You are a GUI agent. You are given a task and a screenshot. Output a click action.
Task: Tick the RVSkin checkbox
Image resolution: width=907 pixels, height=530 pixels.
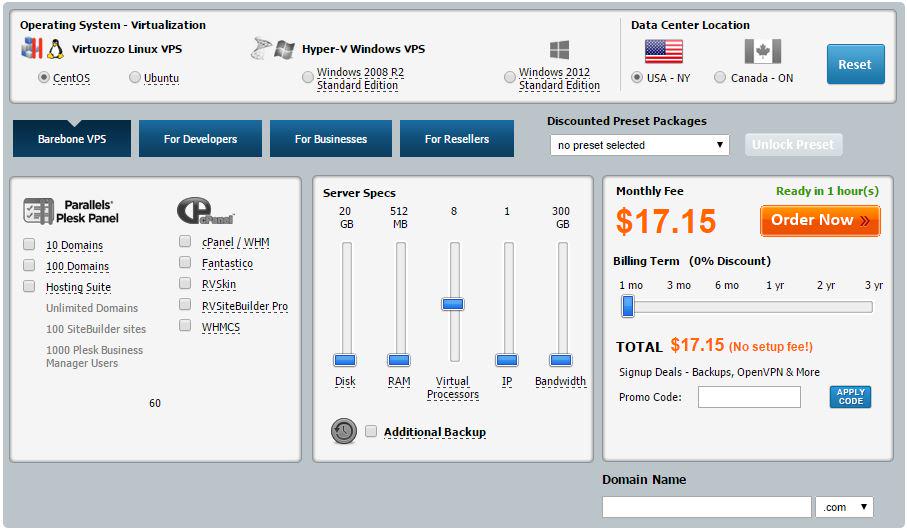(x=185, y=283)
